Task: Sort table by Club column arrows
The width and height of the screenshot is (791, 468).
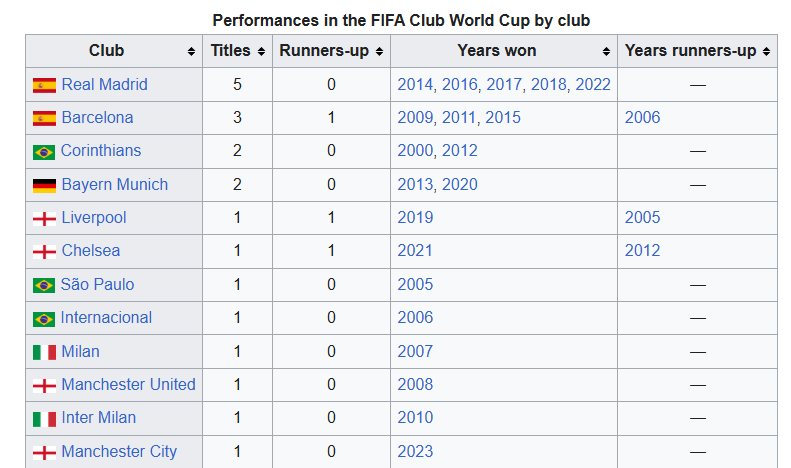Action: coord(191,51)
